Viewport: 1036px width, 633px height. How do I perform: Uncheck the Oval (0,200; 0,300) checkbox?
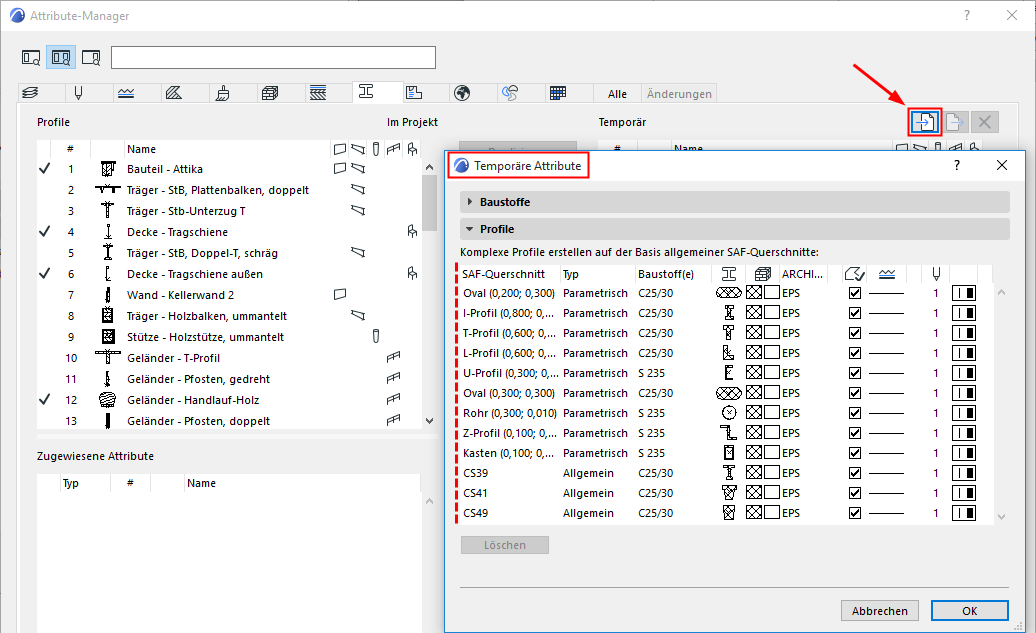pos(855,293)
